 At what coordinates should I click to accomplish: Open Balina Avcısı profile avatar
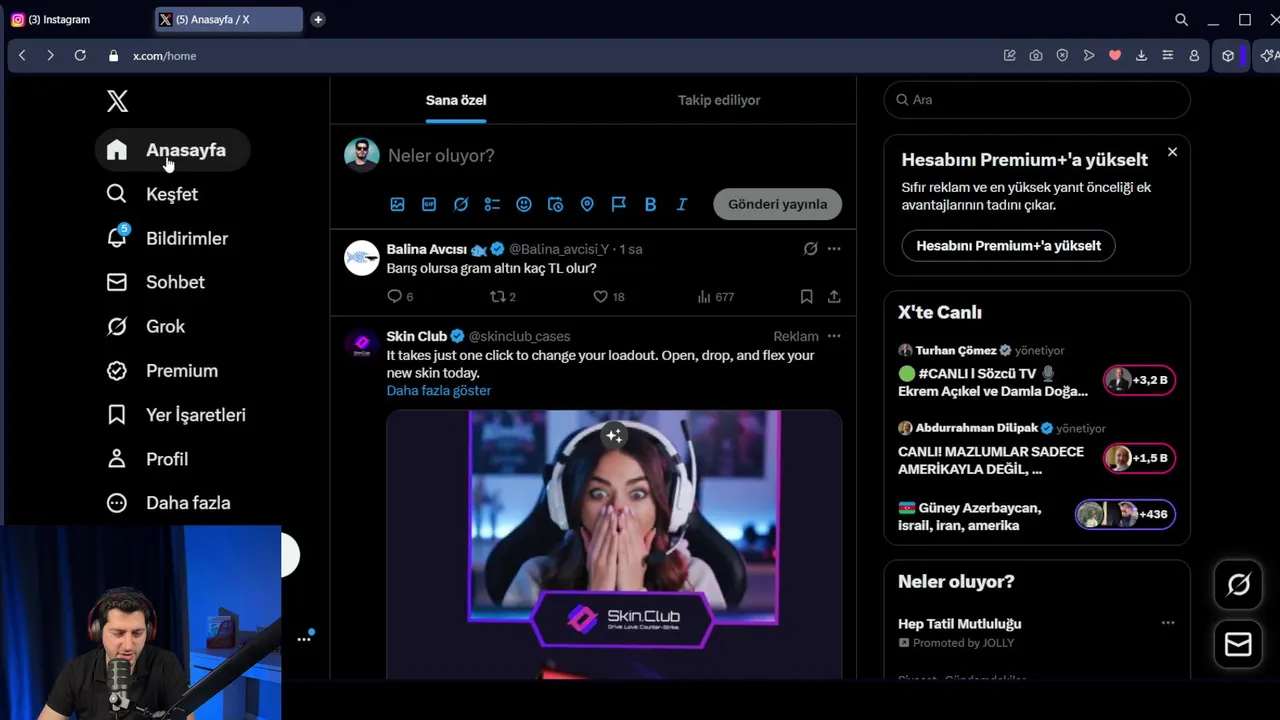[x=362, y=257]
